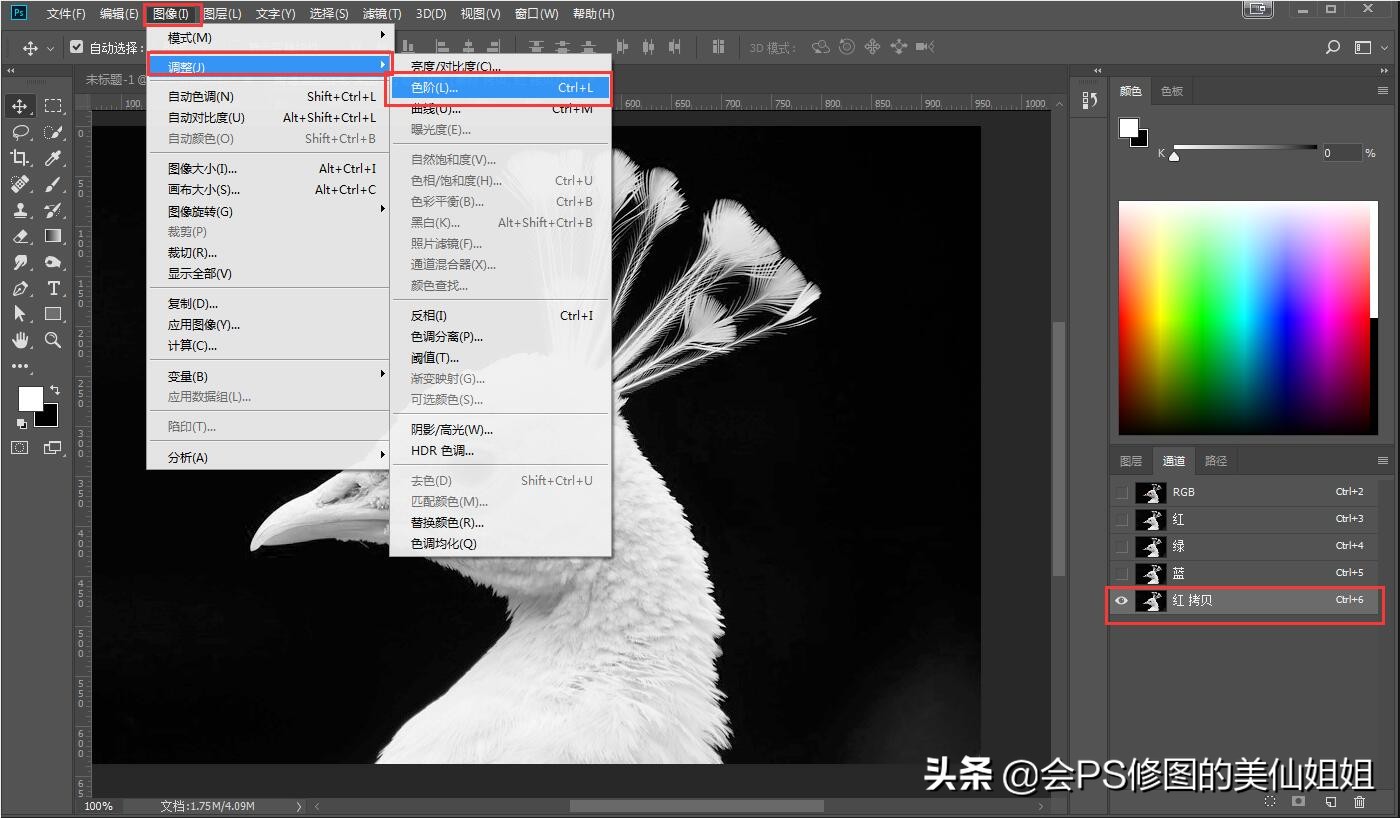Select the Crop tool
The height and width of the screenshot is (818, 1400).
[x=20, y=158]
